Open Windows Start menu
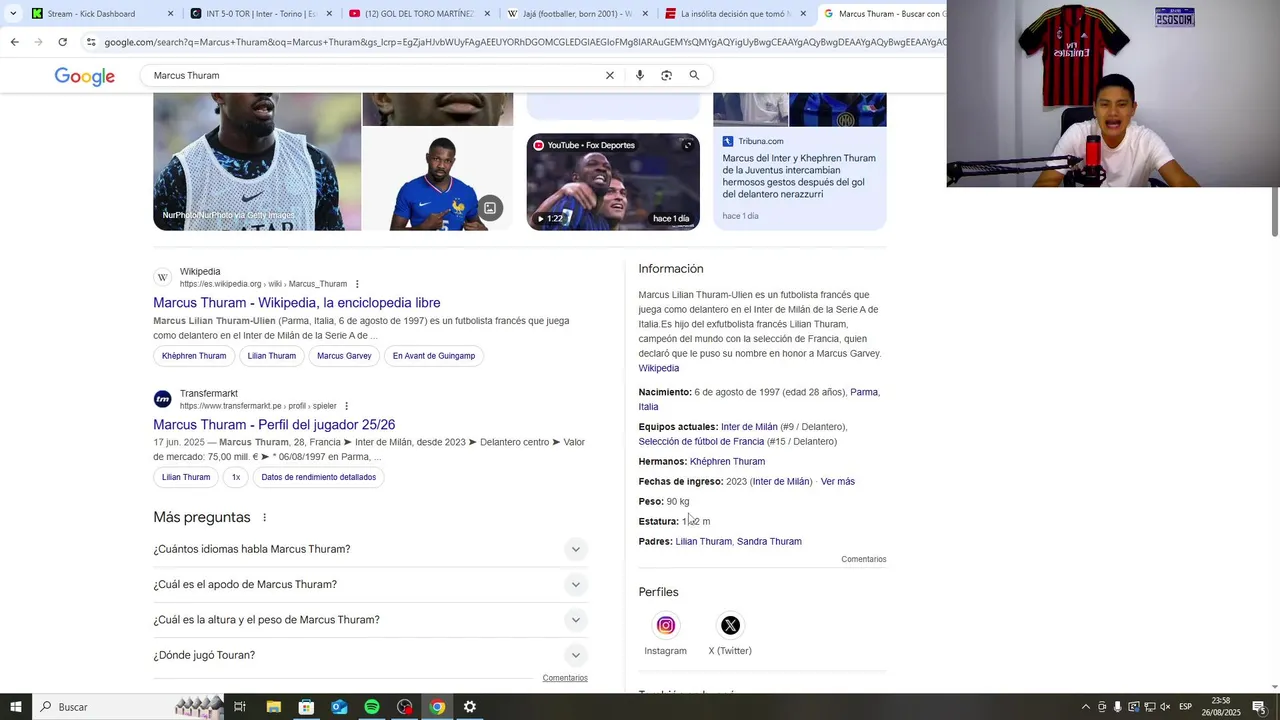Image resolution: width=1280 pixels, height=720 pixels. 16,707
